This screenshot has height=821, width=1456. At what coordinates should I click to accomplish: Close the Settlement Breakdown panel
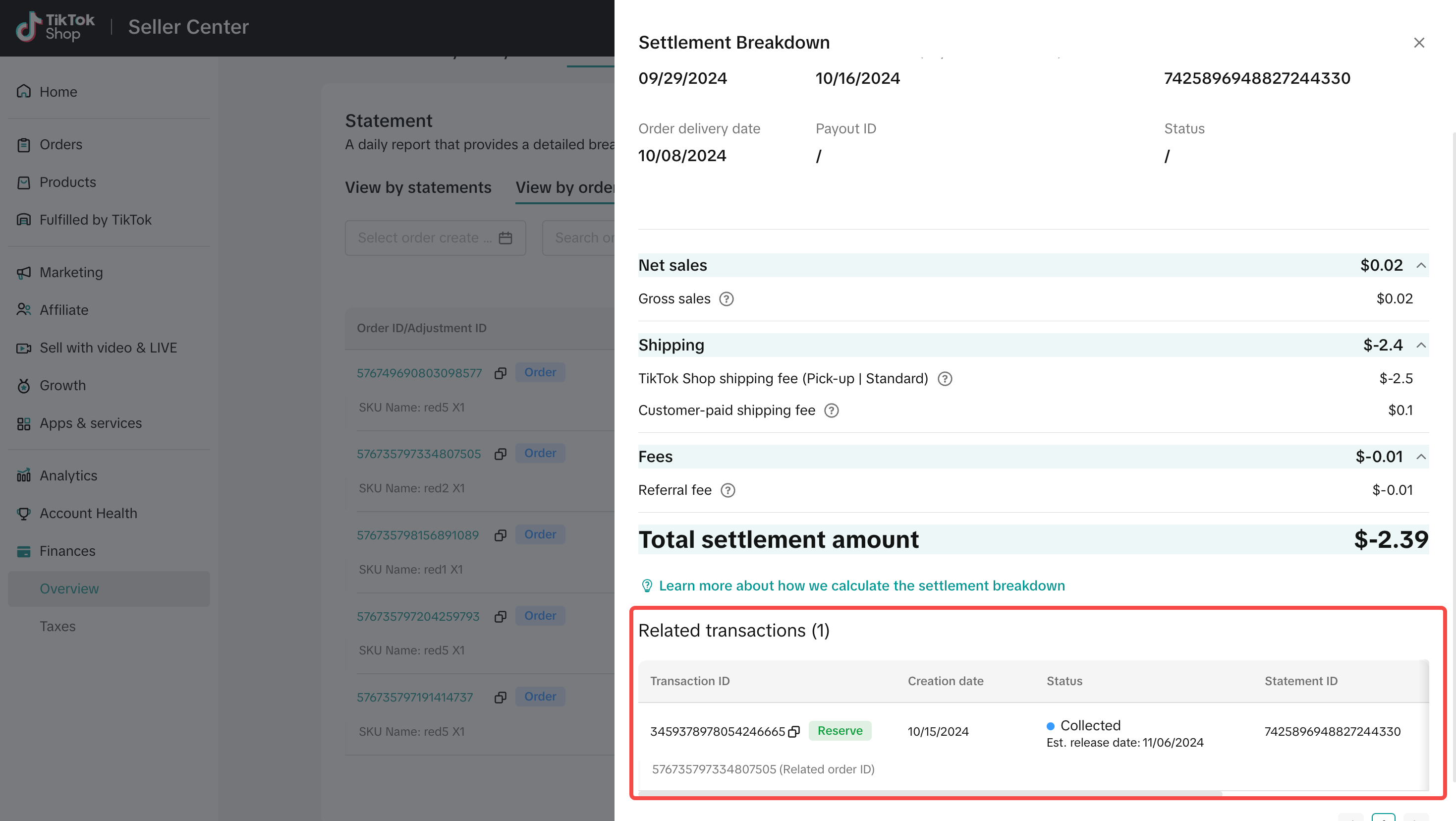1419,43
